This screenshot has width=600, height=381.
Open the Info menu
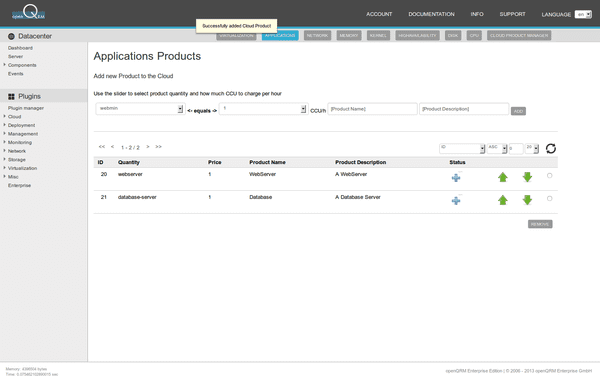477,14
